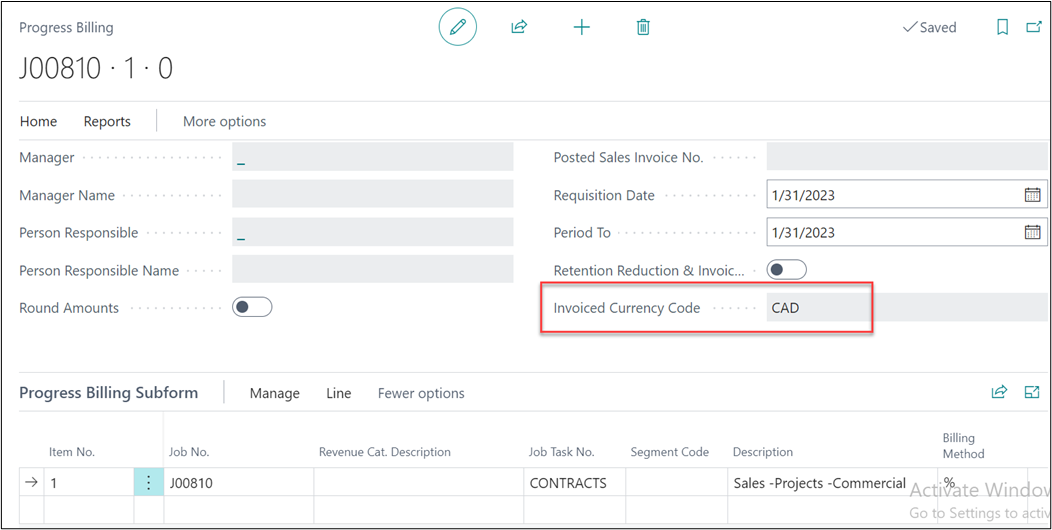Open page in new window icon

1034,28
